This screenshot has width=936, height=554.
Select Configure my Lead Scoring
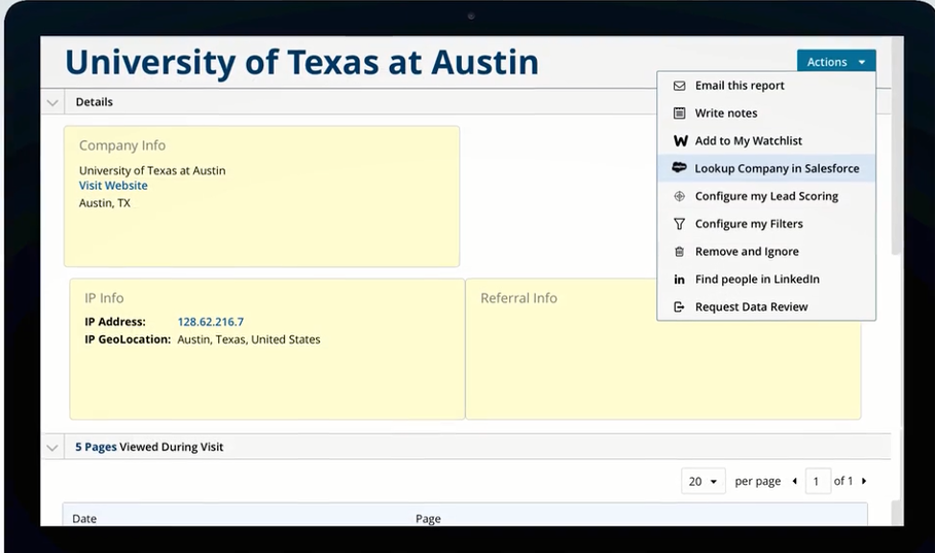tap(766, 196)
